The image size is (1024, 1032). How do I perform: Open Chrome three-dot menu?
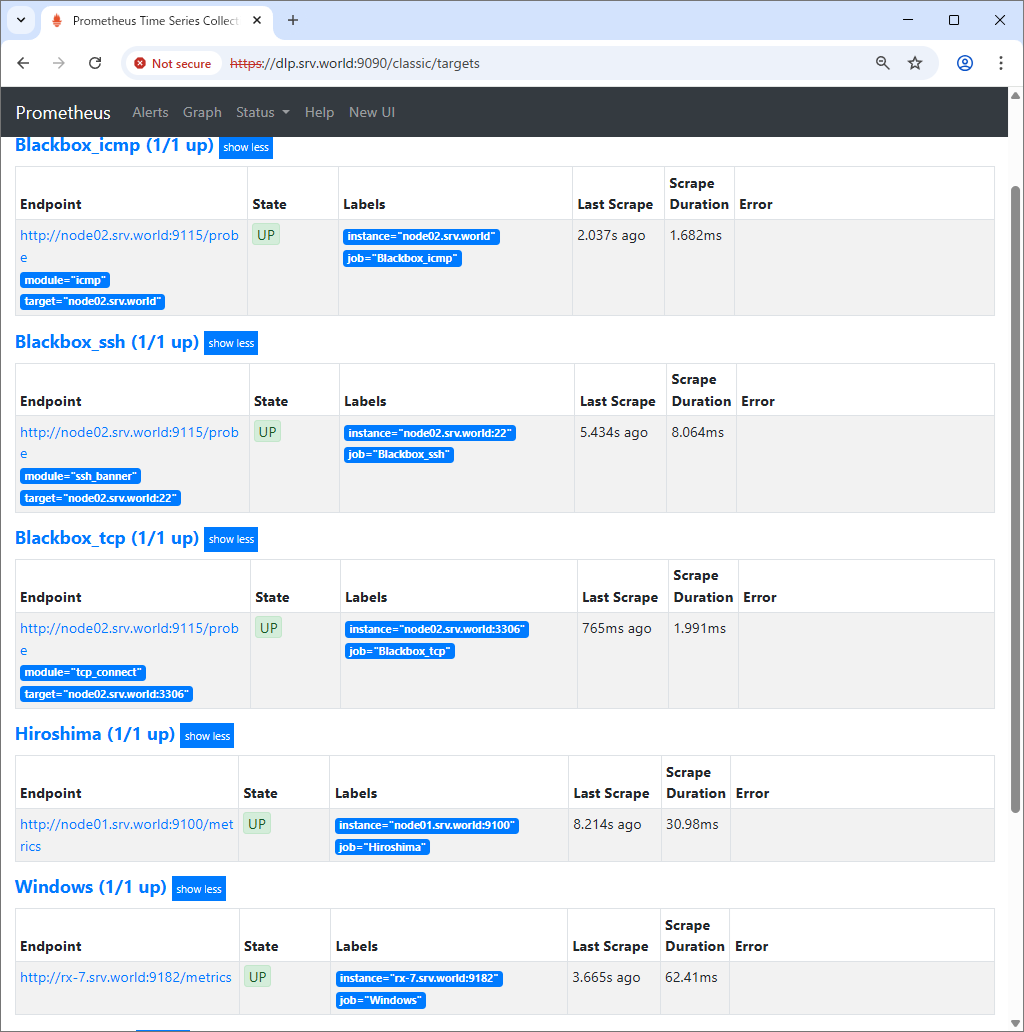[1000, 63]
